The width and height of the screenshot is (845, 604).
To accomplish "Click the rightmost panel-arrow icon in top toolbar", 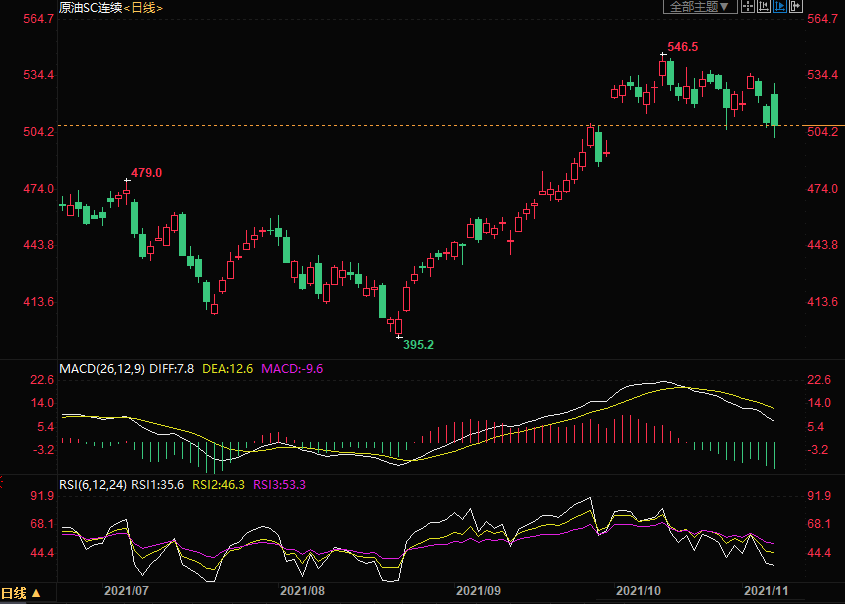I will tap(797, 7).
